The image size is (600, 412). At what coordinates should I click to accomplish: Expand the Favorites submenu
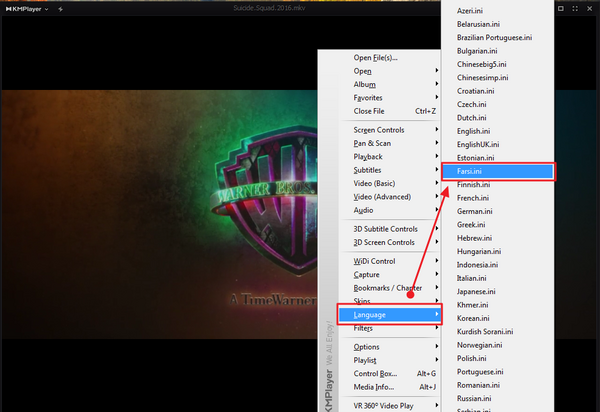point(390,98)
